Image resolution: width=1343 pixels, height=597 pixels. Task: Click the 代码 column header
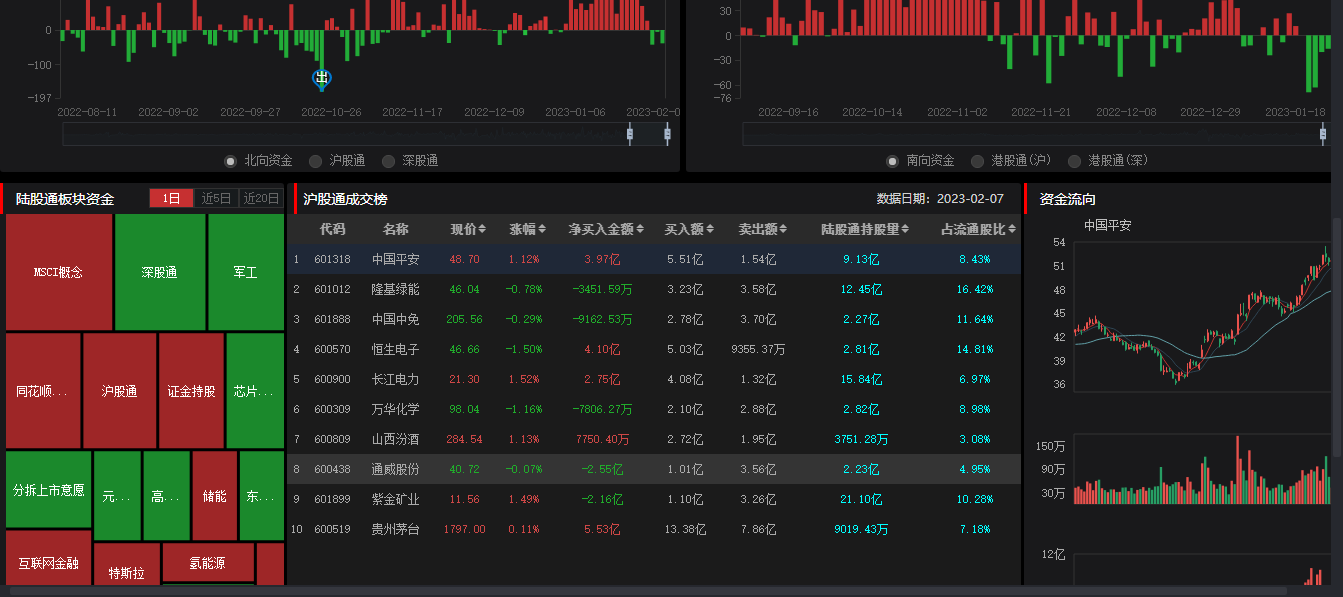(333, 229)
